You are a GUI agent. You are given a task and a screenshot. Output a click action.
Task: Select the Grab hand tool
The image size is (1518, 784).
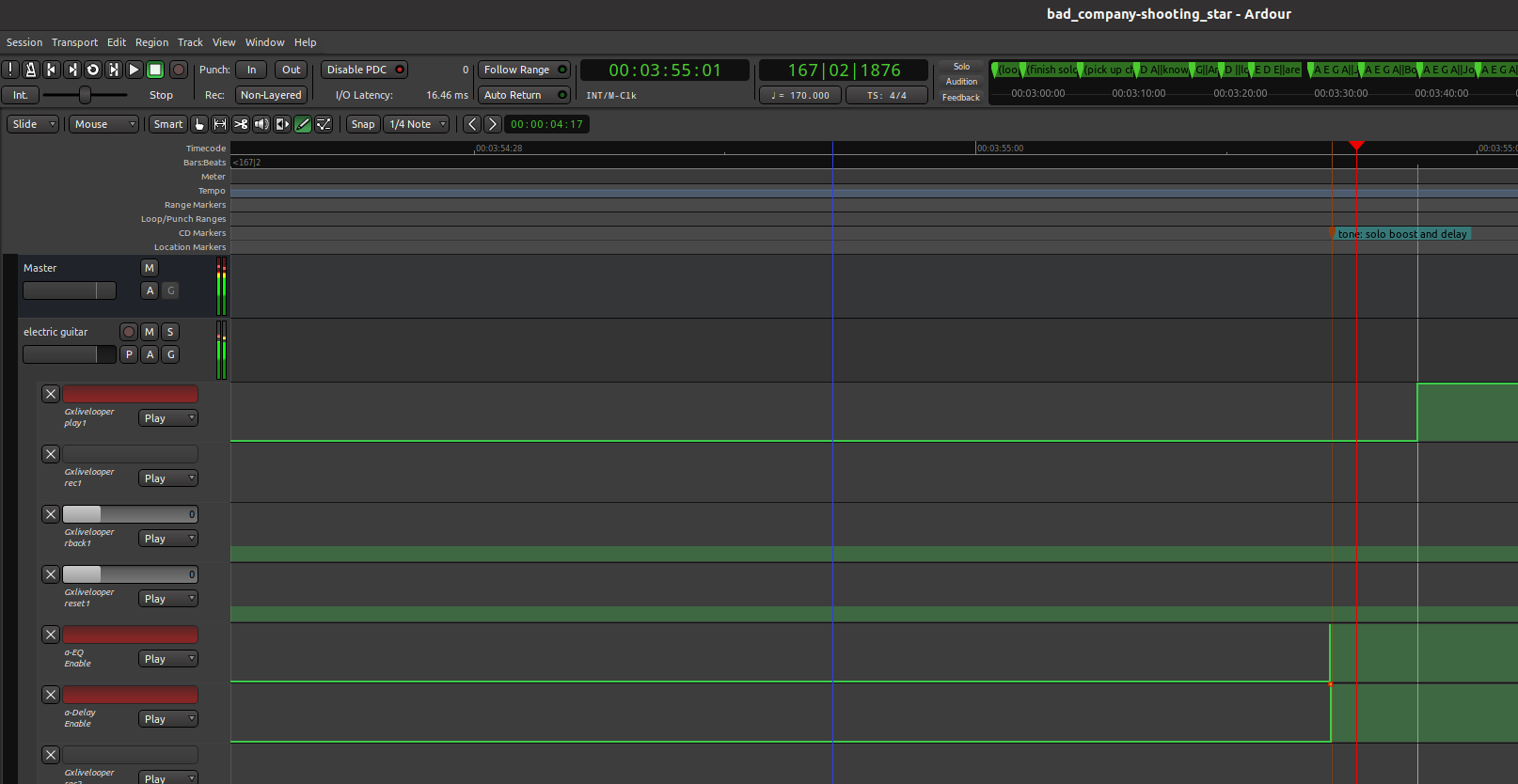coord(199,124)
